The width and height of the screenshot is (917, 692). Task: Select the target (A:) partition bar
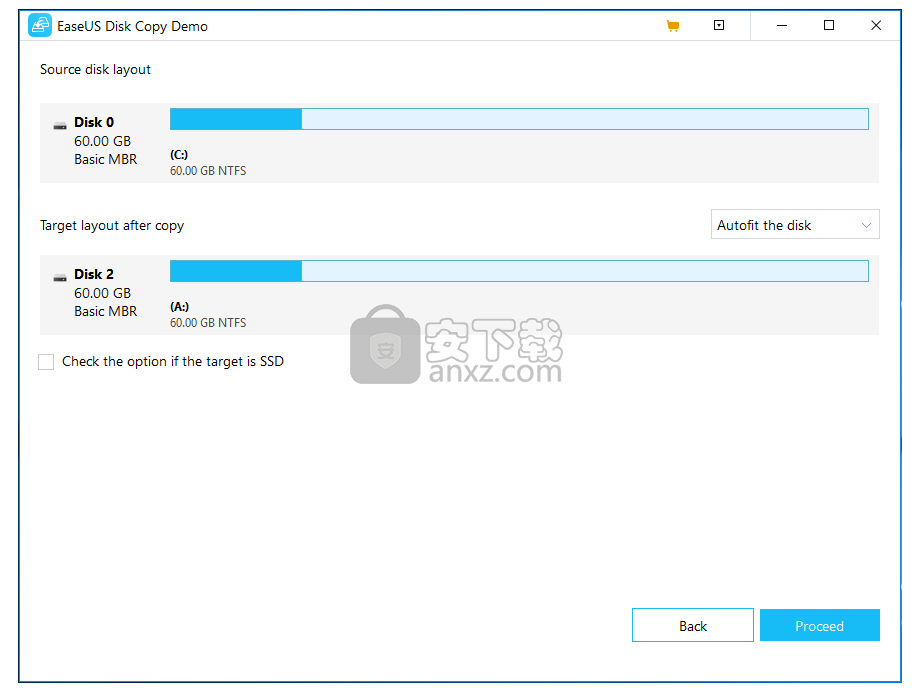coord(519,271)
